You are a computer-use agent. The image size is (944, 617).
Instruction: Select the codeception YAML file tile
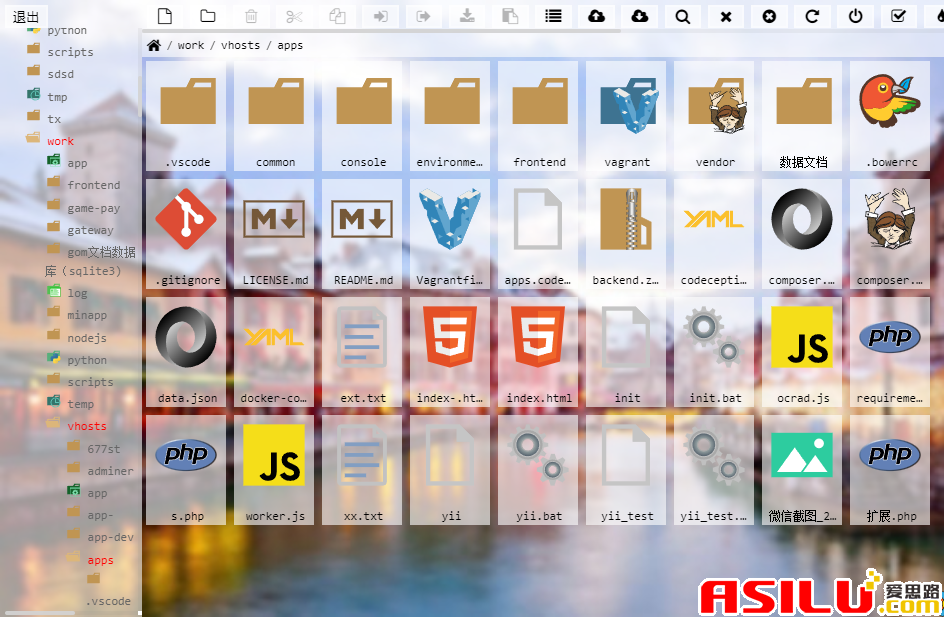[x=715, y=234]
